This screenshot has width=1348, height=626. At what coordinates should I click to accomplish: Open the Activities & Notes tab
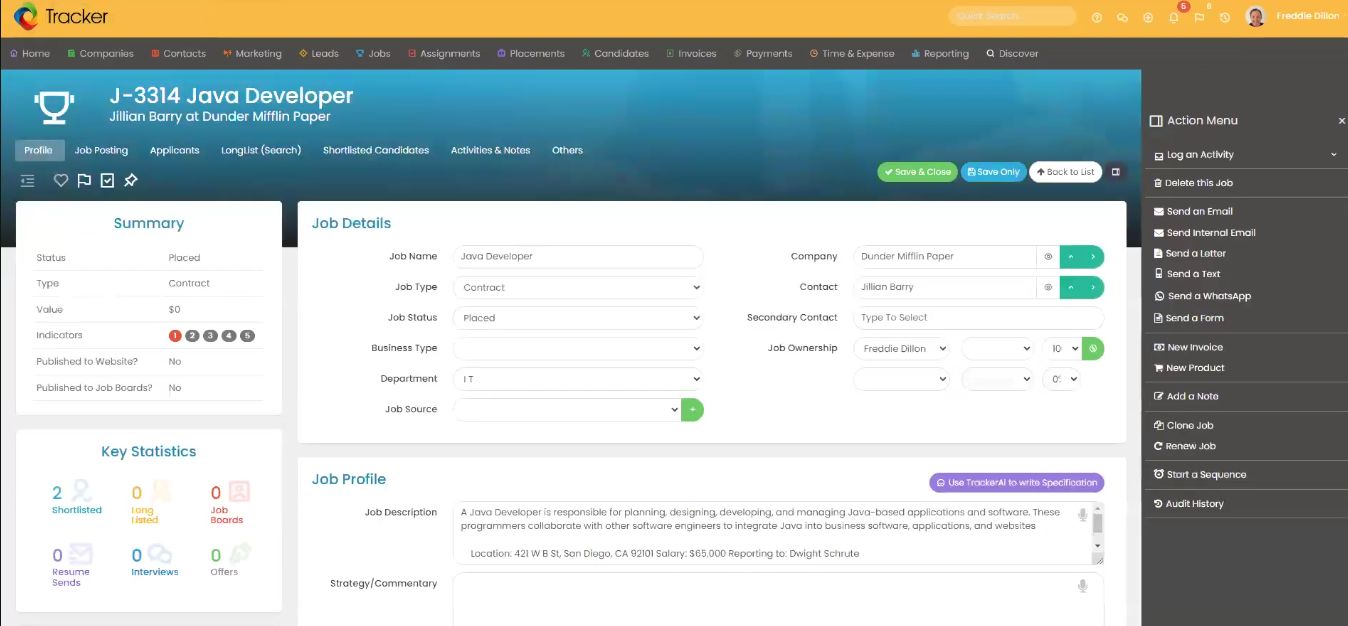(490, 150)
